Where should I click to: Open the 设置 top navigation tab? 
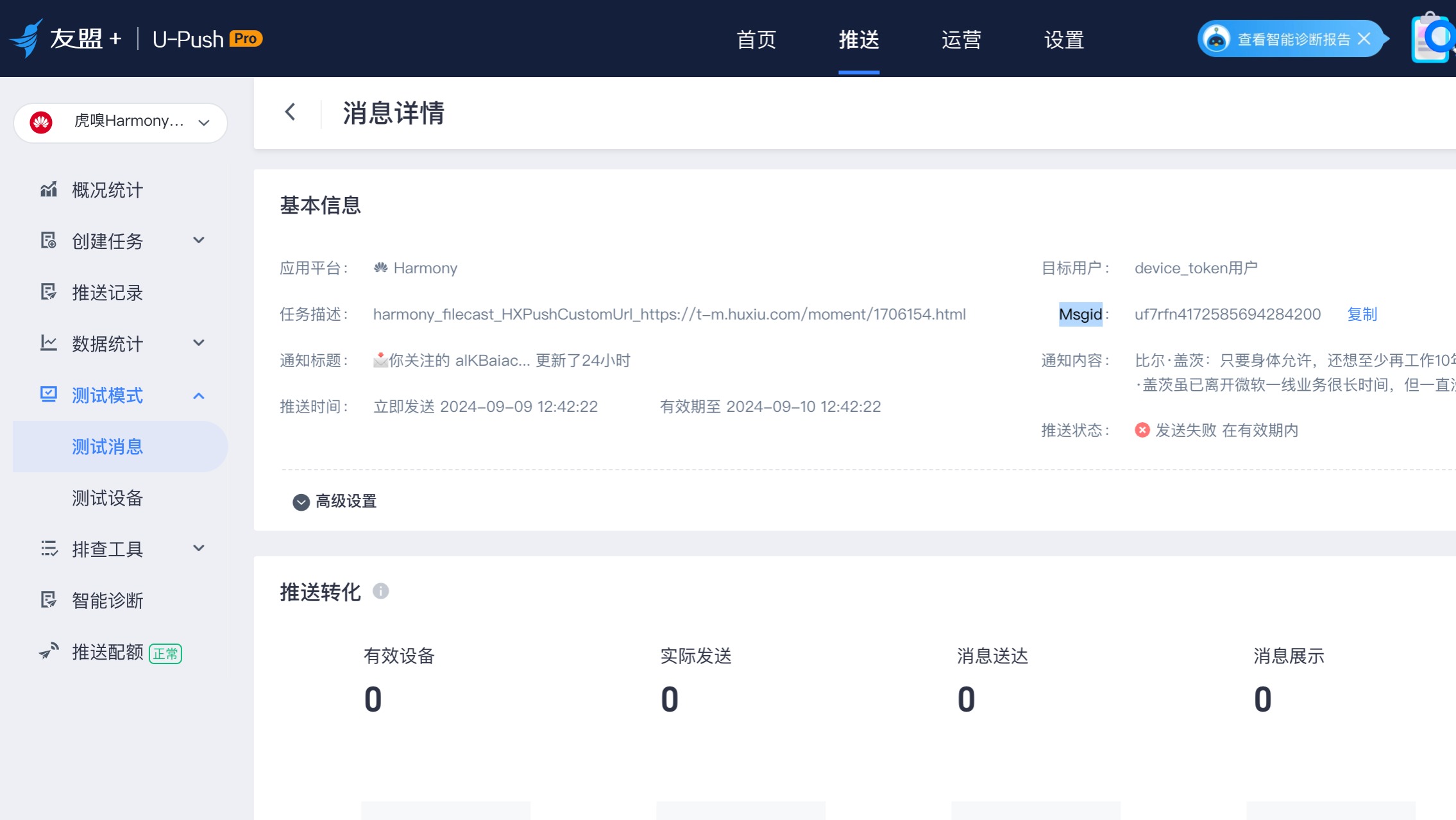1064,39
